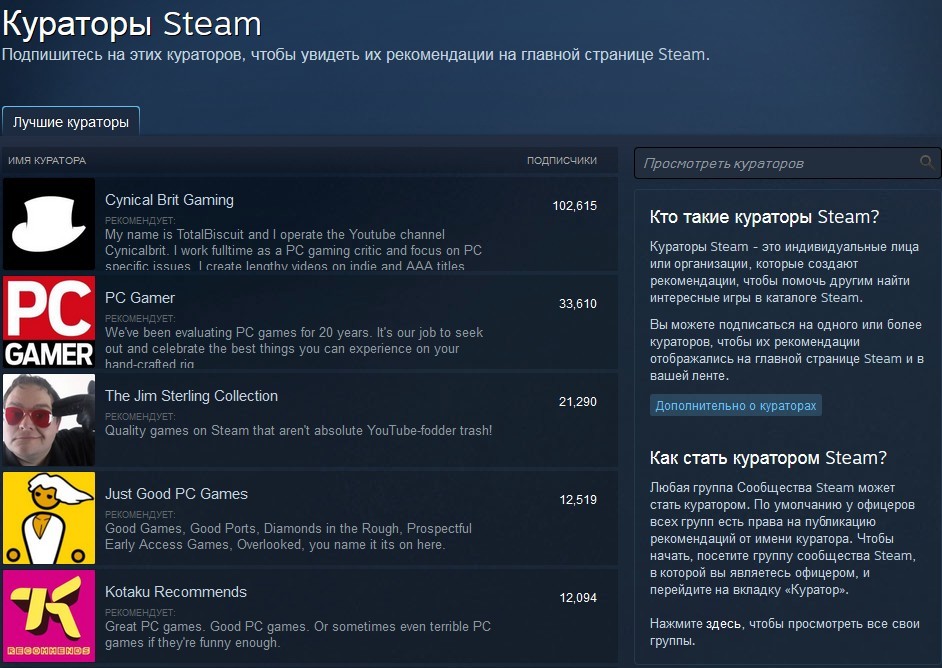
Task: Click the 102,615 subscriber count
Action: 574,205
